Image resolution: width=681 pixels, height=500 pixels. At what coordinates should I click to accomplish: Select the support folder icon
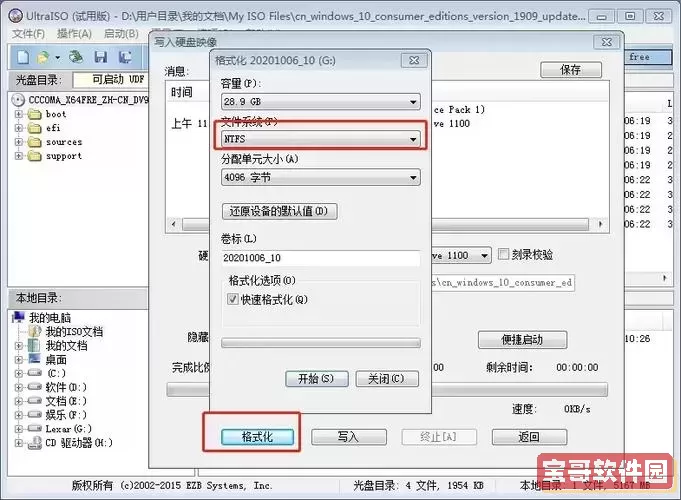pos(34,156)
